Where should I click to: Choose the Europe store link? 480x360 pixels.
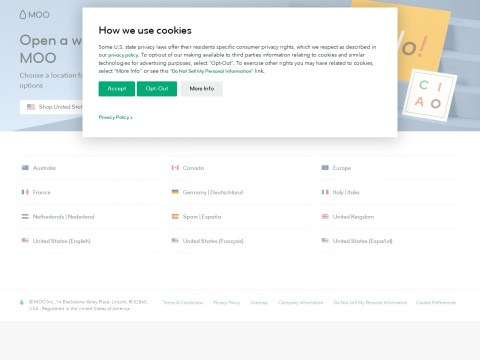tap(342, 168)
